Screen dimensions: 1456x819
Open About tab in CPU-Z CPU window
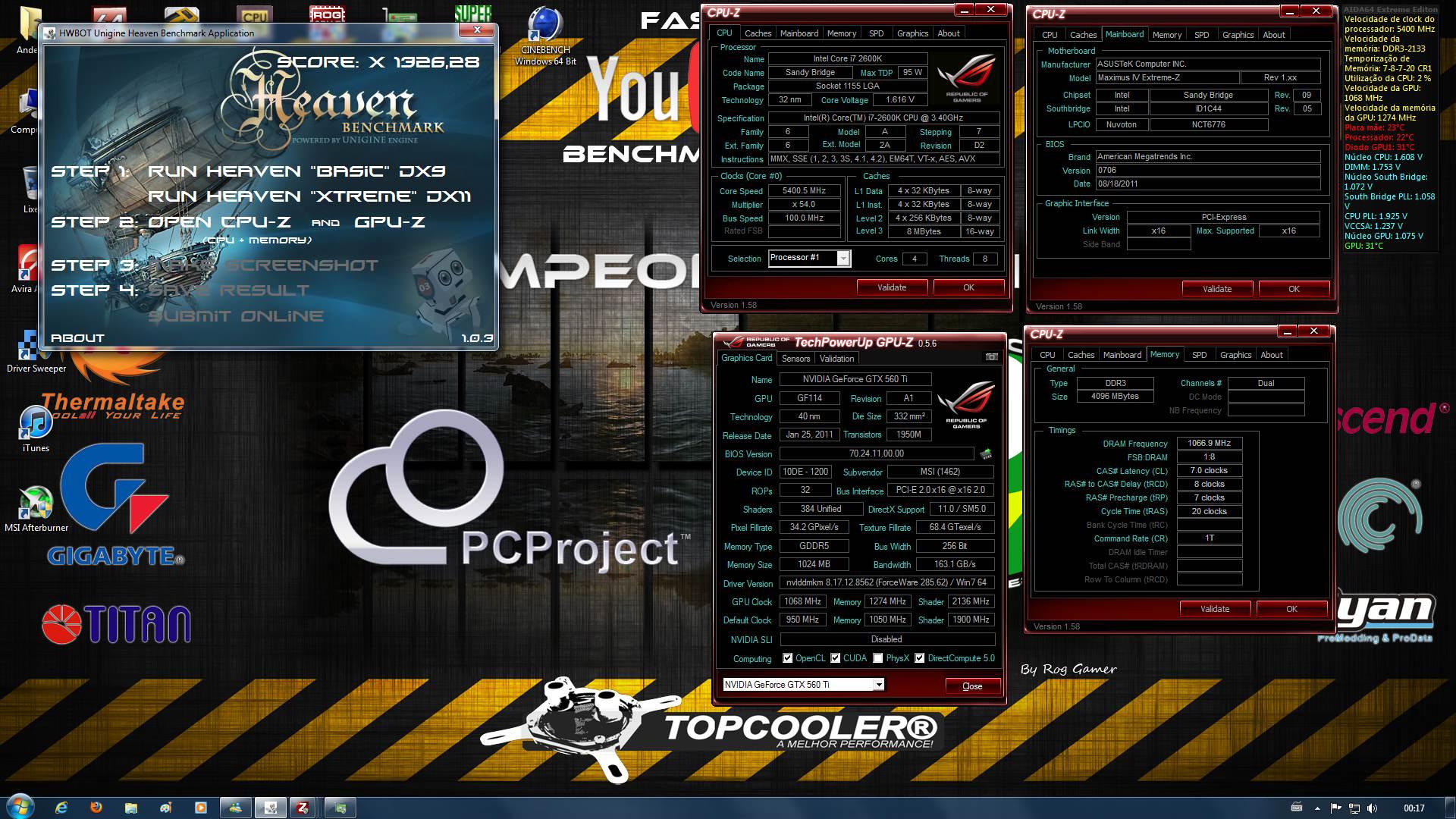pos(949,33)
